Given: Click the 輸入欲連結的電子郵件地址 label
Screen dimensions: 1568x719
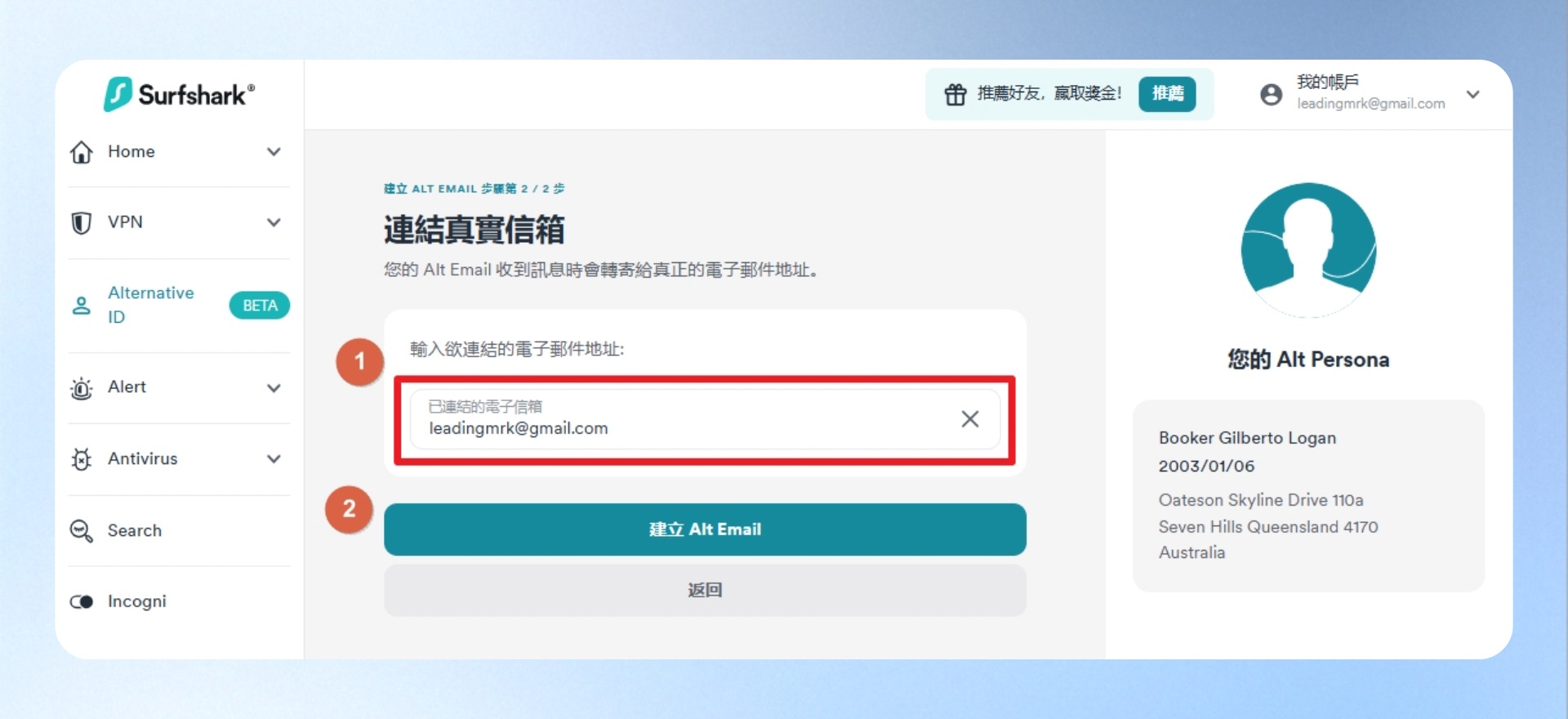Looking at the screenshot, I should (x=517, y=350).
